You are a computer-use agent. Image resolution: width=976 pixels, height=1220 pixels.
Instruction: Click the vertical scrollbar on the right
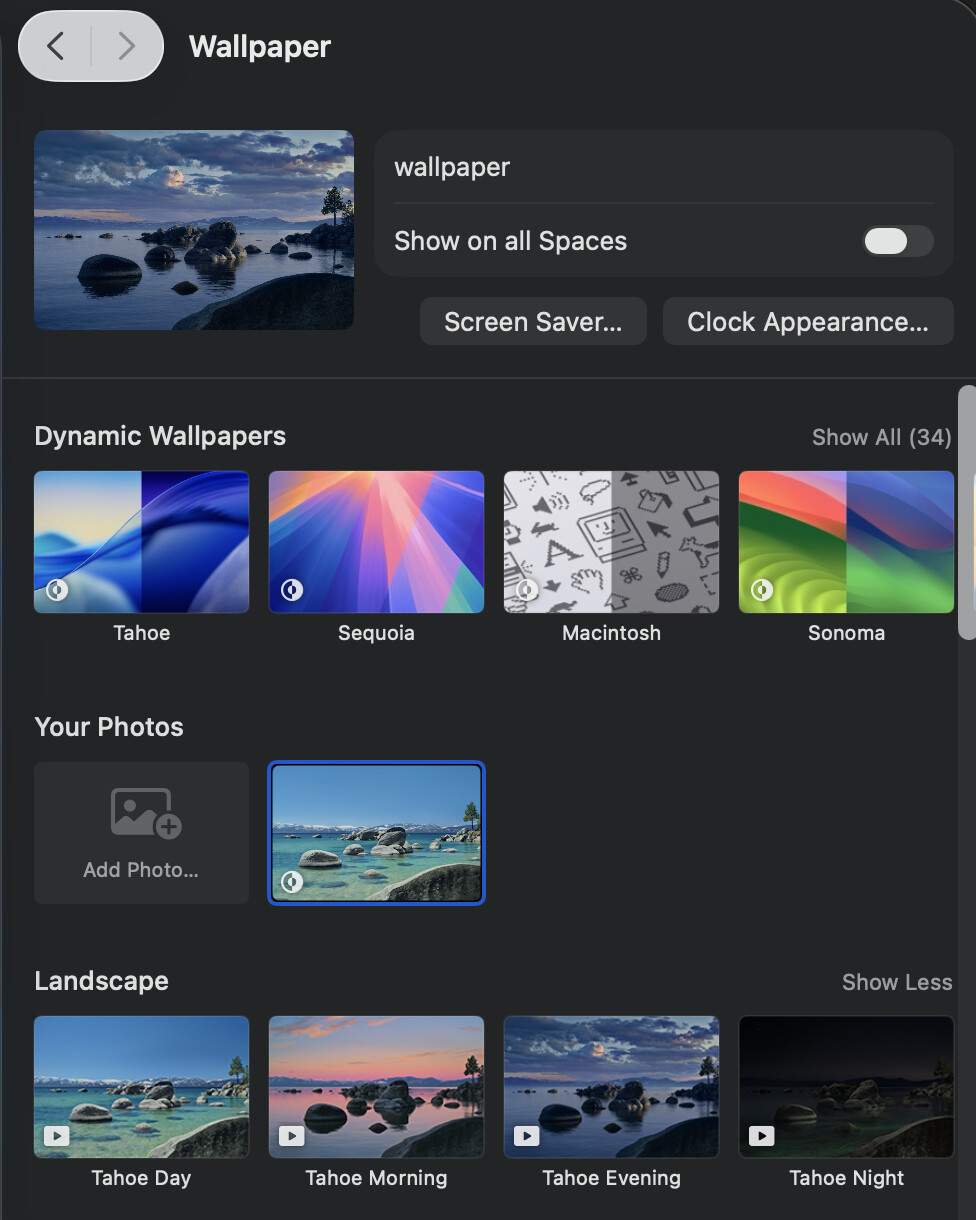[966, 510]
